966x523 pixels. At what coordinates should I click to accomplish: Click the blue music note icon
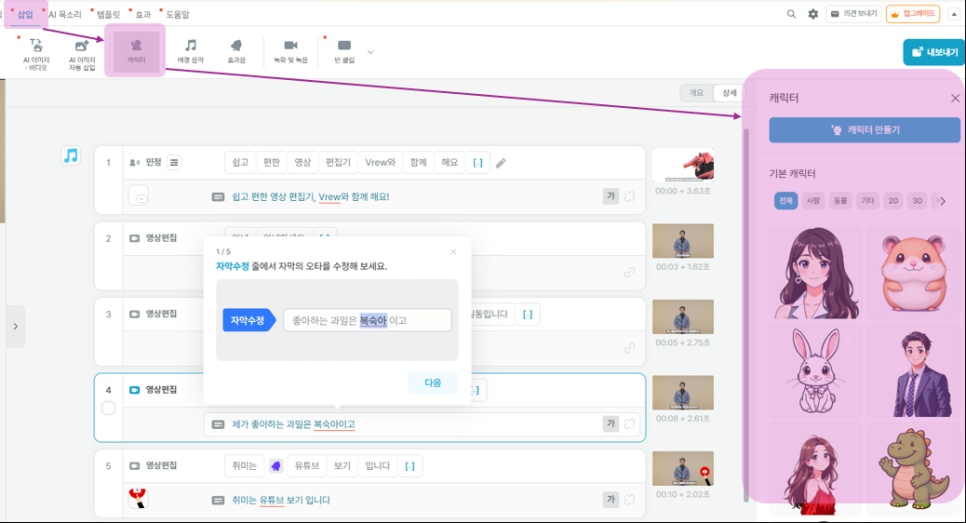click(x=71, y=155)
